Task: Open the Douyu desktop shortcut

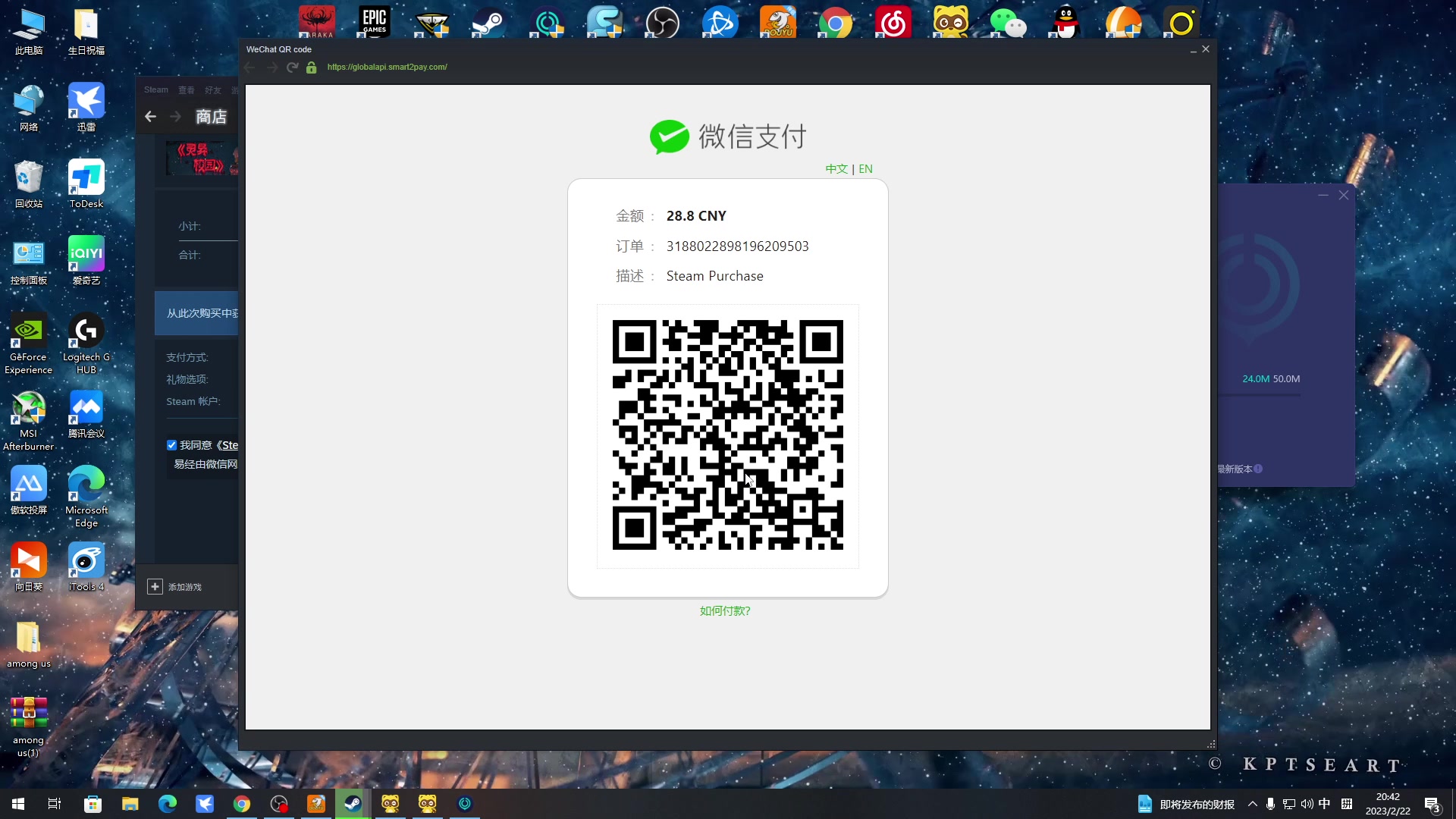Action: [778, 21]
